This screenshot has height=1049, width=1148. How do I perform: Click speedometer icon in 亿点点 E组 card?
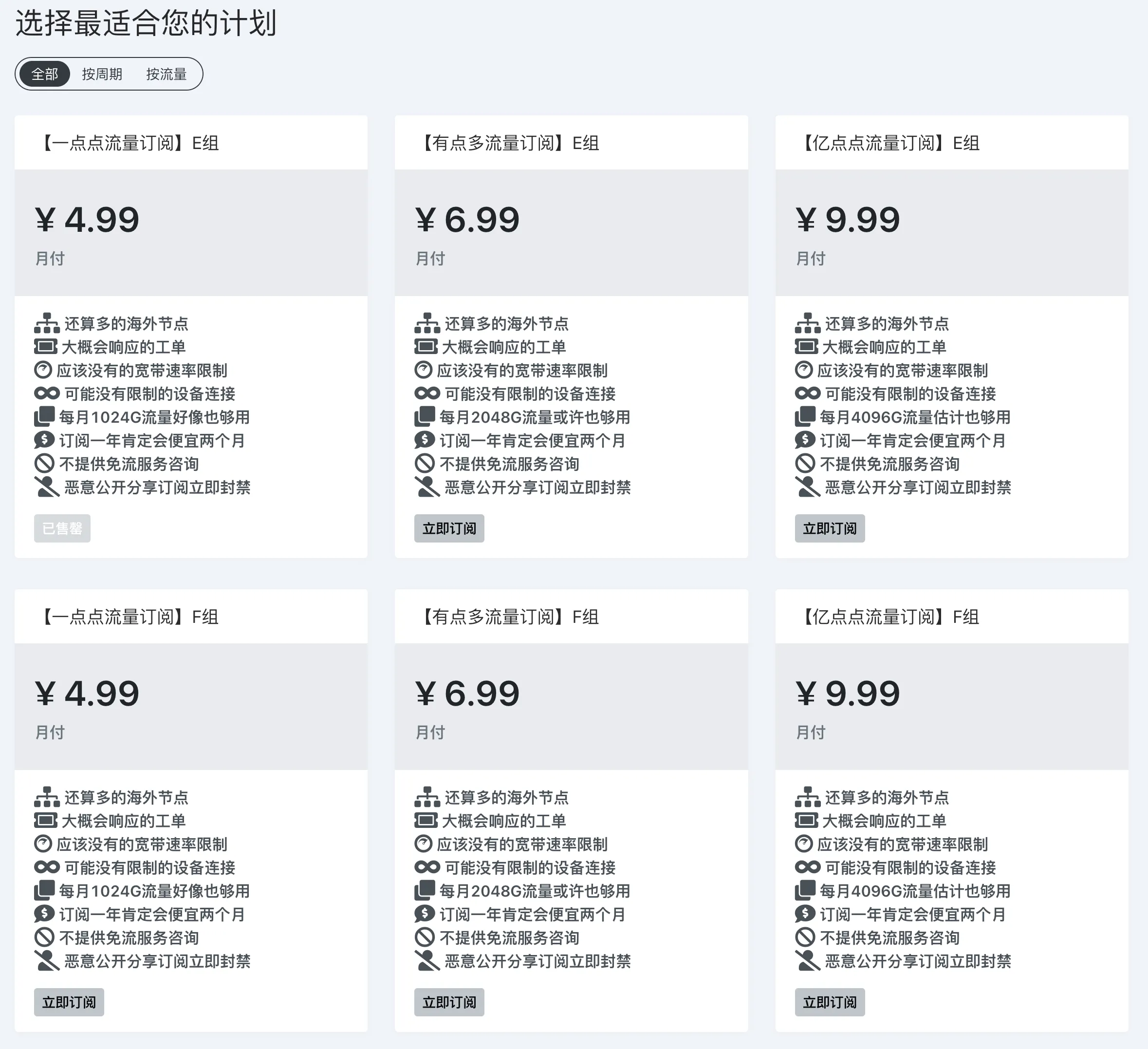tap(803, 370)
